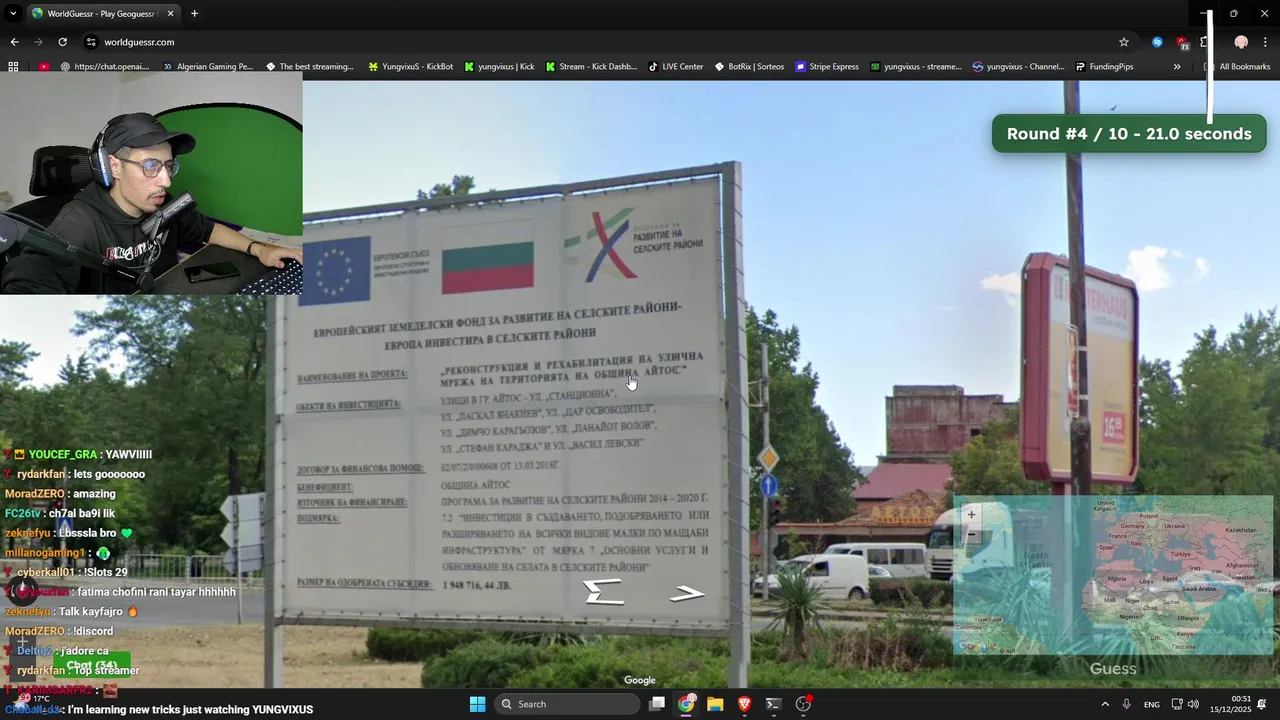Click chat message 'lets gooooooo'
Image resolution: width=1280 pixels, height=720 pixels.
[109, 474]
